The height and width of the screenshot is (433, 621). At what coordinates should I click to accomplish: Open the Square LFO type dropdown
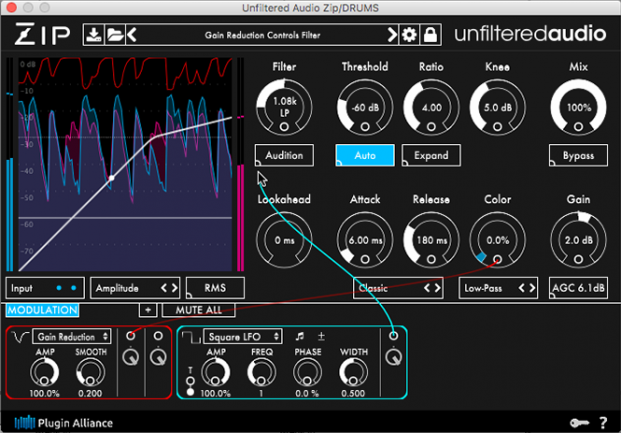(x=242, y=337)
